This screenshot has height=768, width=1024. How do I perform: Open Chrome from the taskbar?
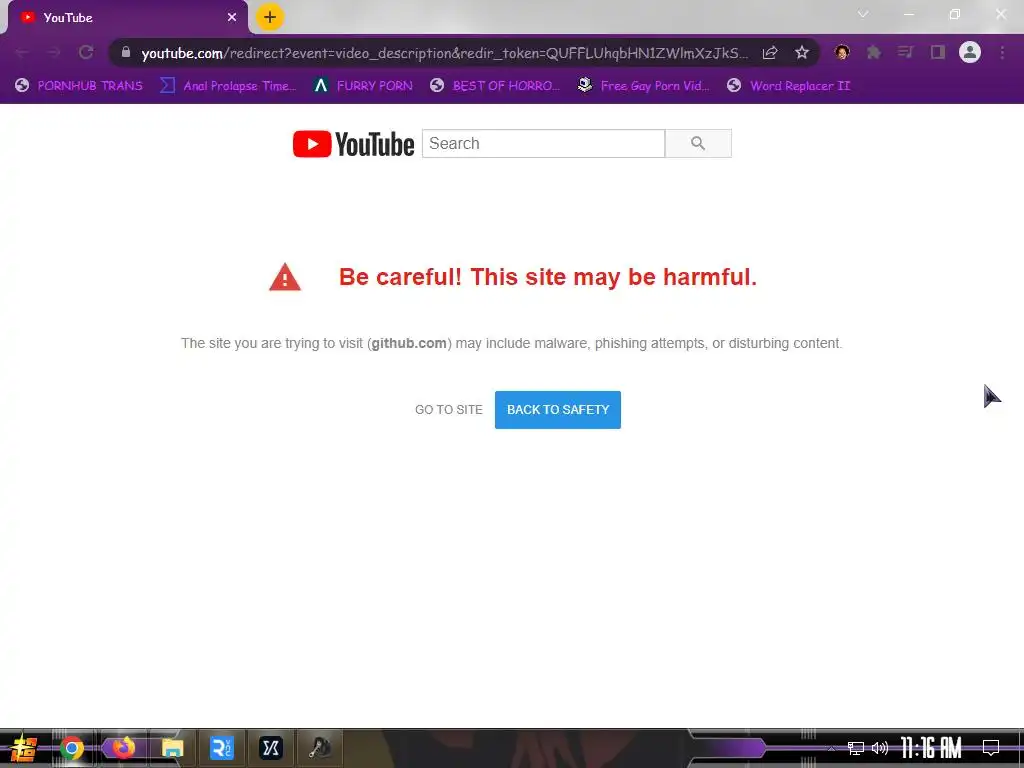72,748
